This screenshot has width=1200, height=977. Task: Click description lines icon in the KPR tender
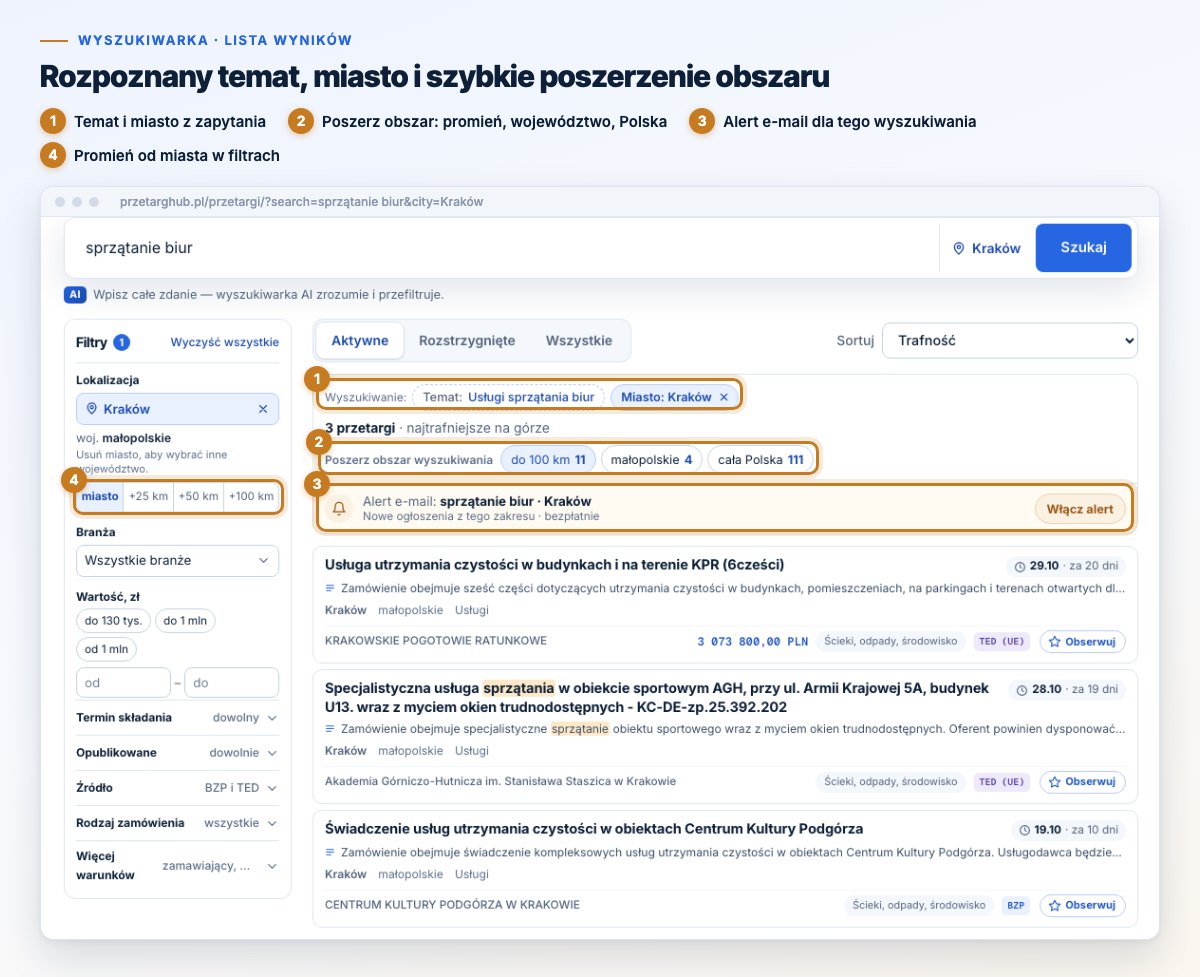coord(331,589)
